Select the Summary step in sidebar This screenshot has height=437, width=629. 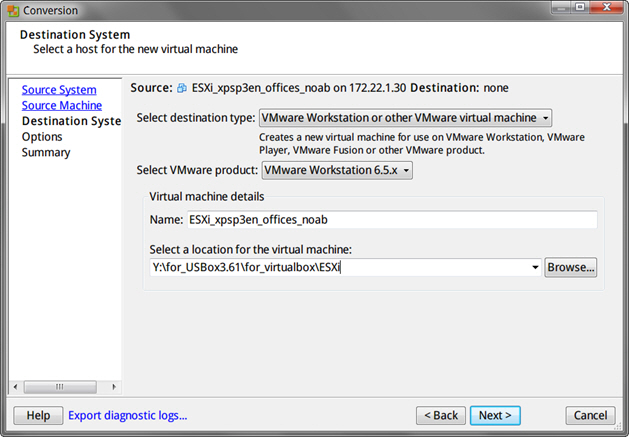point(46,153)
